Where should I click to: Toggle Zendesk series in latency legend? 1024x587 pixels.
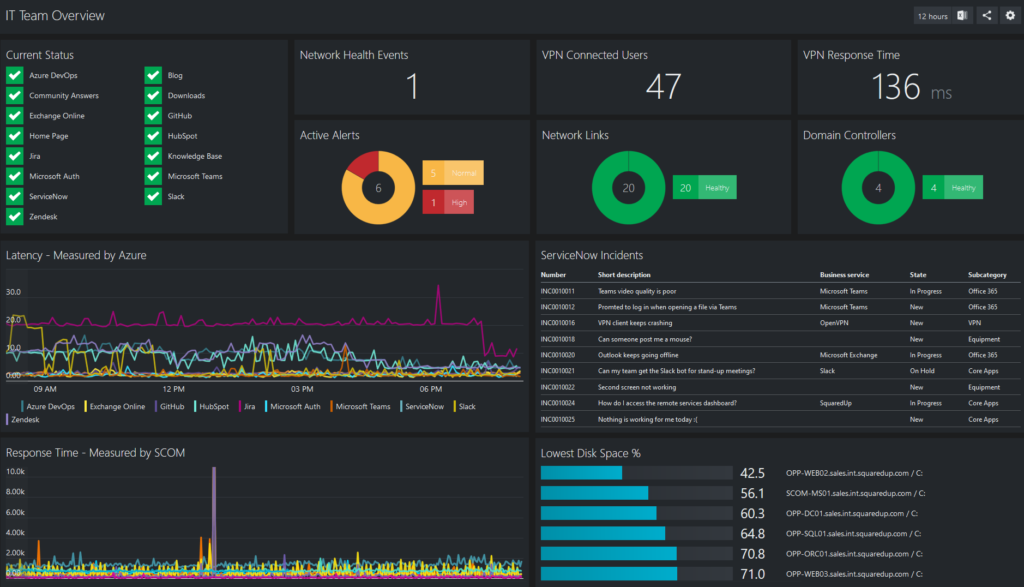click(x=23, y=419)
